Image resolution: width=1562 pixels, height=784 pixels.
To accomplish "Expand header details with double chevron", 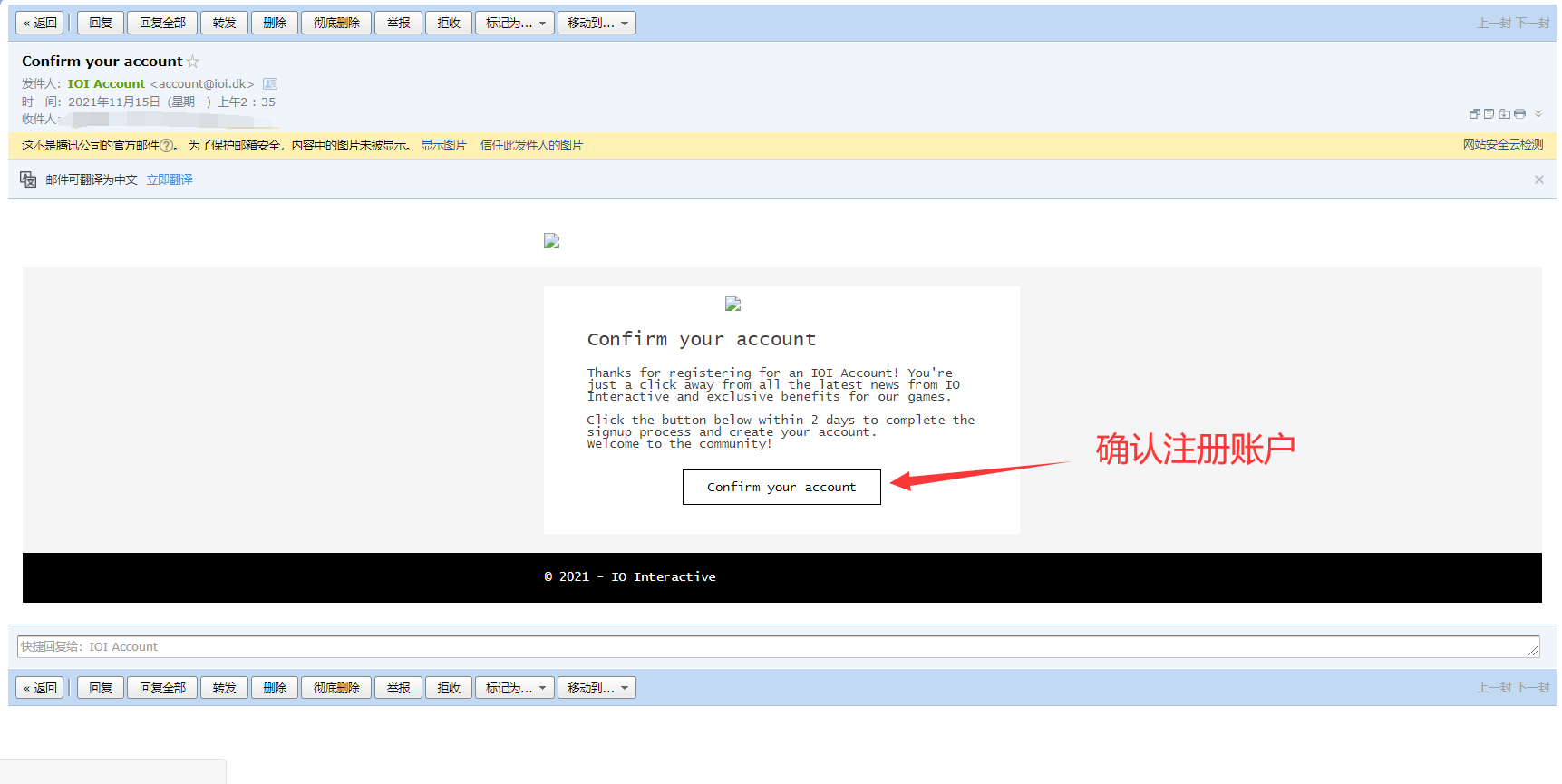I will [x=1538, y=114].
